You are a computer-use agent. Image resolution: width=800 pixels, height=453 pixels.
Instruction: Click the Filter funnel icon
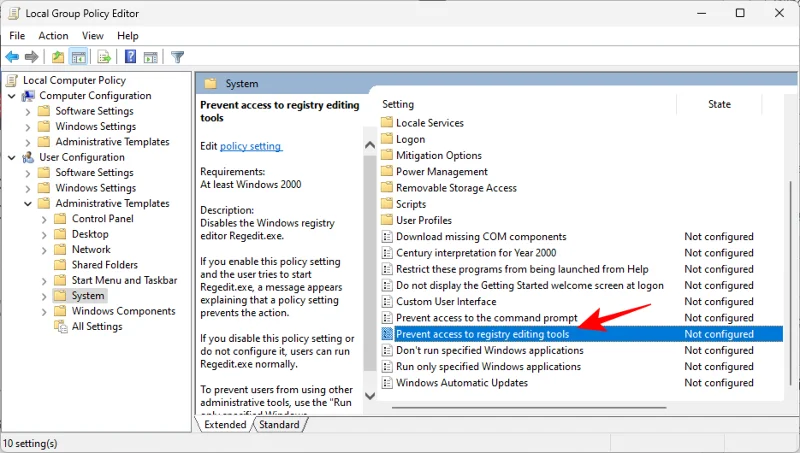[177, 57]
